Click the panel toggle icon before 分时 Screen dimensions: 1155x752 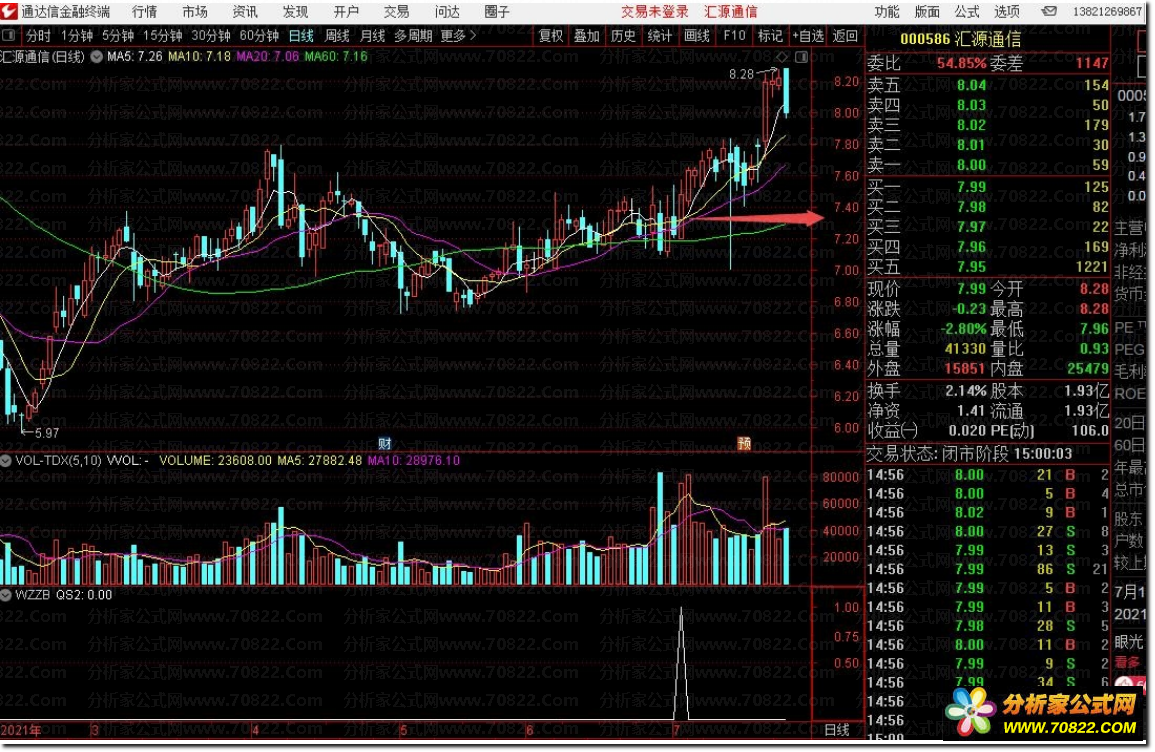tap(9, 35)
